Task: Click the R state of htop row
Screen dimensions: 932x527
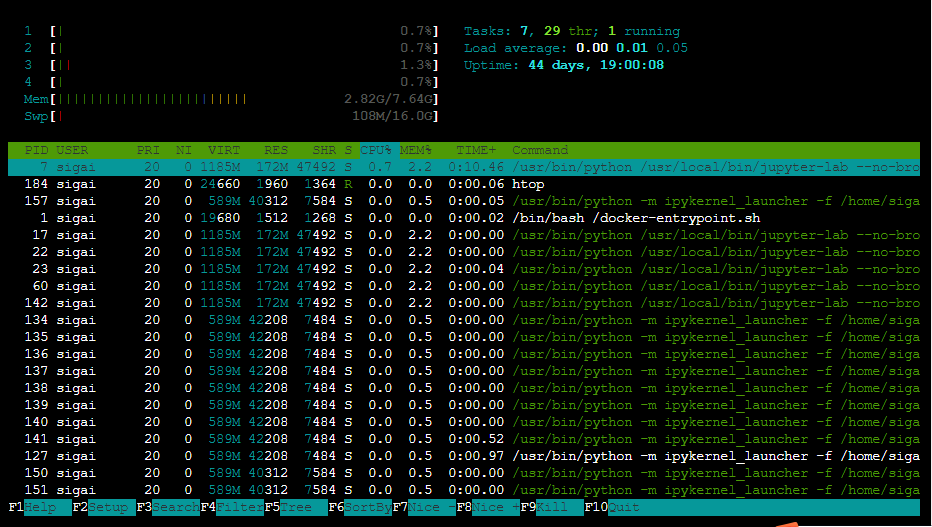Action: tap(348, 184)
